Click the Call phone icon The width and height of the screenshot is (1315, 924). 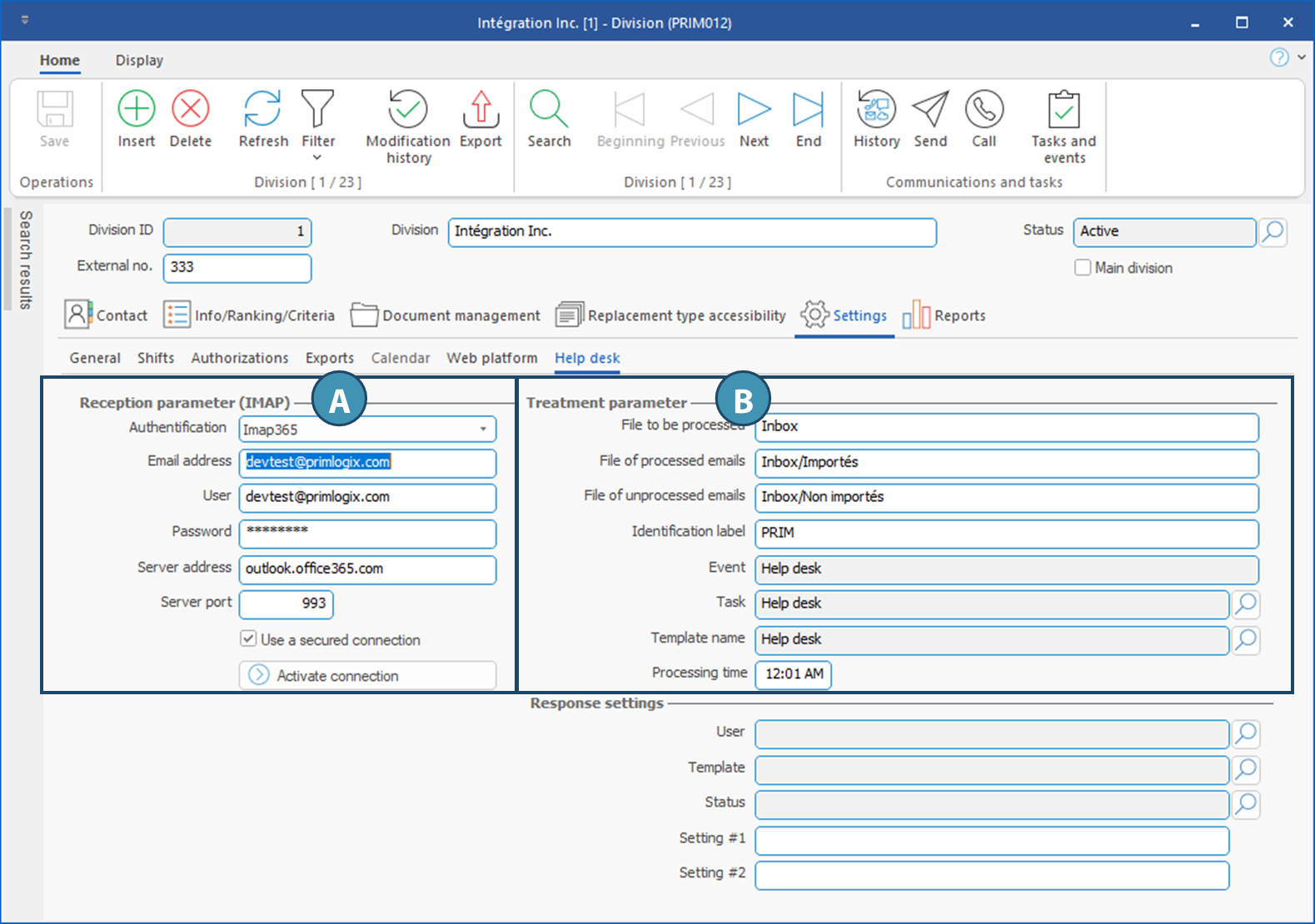click(x=984, y=109)
